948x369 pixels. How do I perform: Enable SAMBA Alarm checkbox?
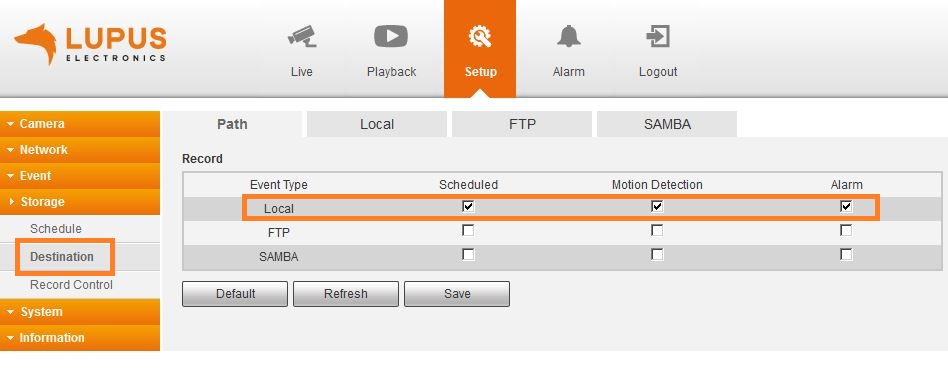point(846,255)
